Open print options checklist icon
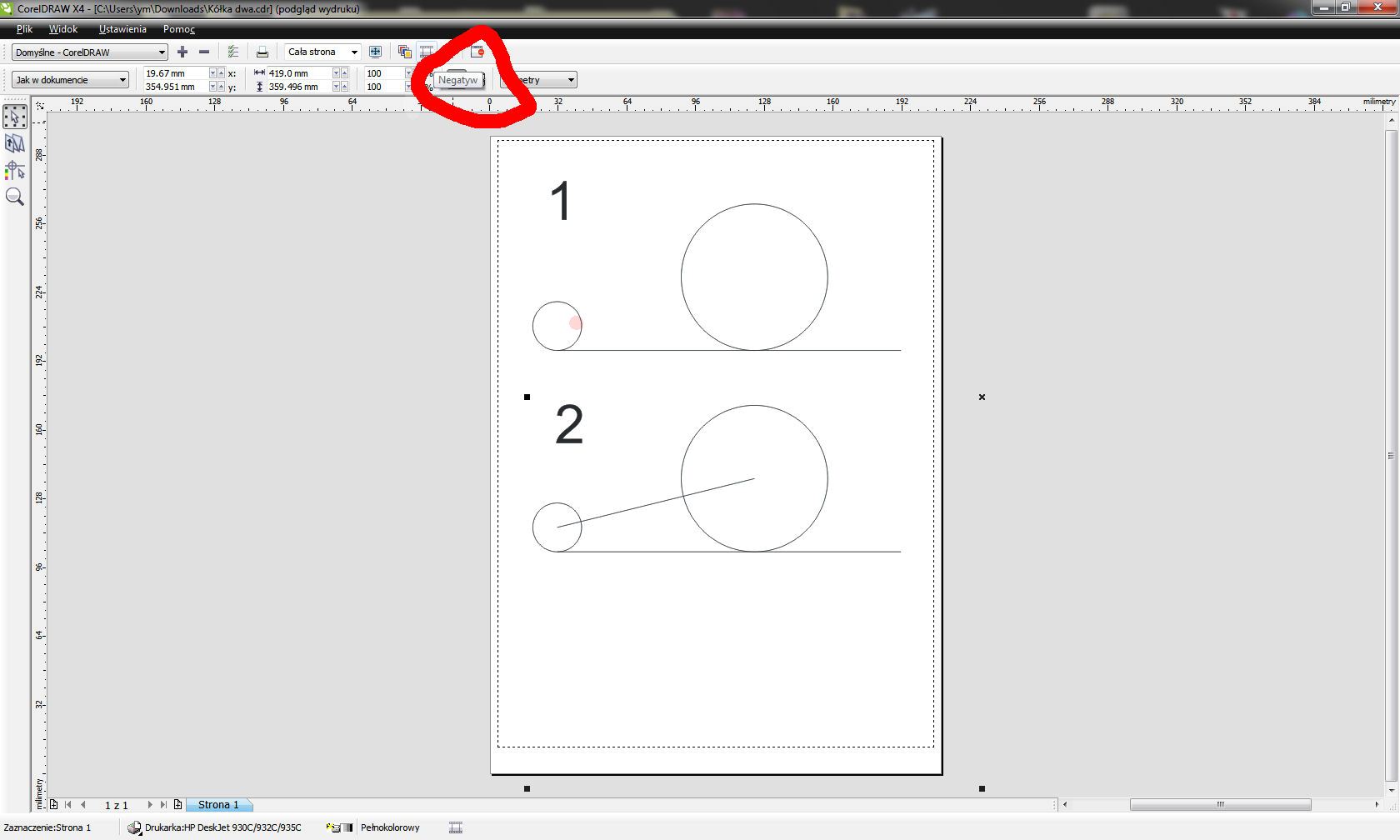Image resolution: width=1400 pixels, height=840 pixels. 233,52
